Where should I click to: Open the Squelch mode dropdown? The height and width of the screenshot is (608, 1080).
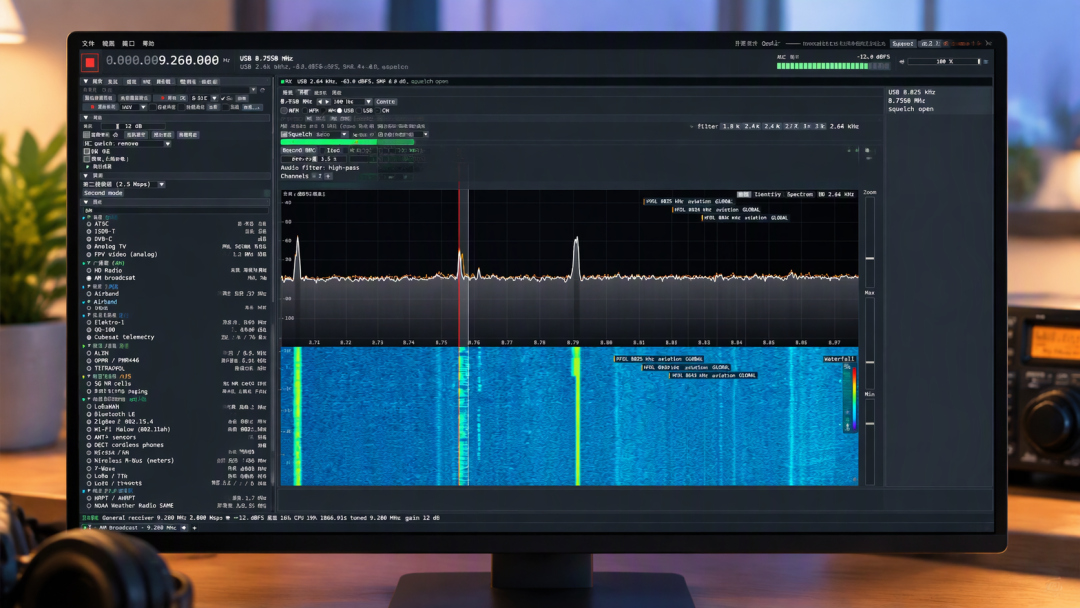click(x=344, y=135)
